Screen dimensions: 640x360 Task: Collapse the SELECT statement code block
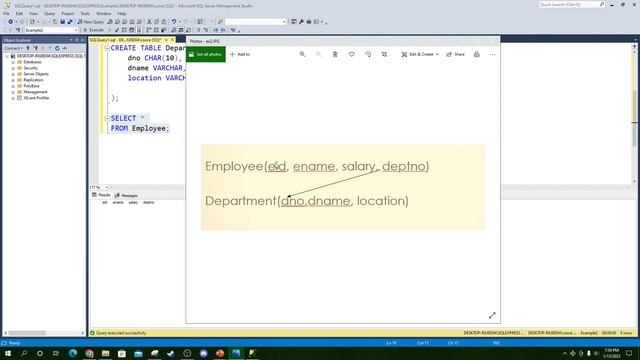click(x=107, y=118)
